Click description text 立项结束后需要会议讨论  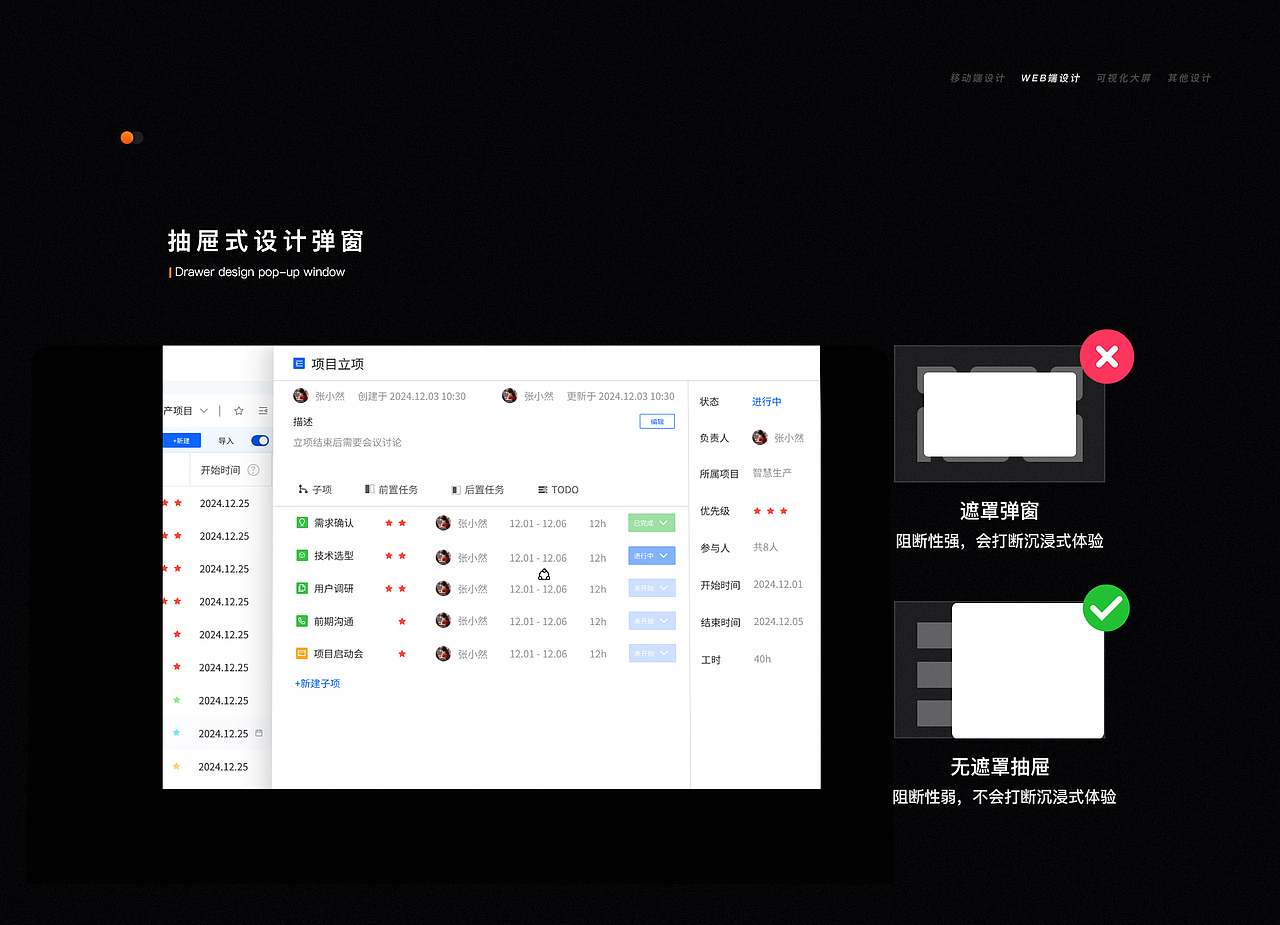pyautogui.click(x=347, y=442)
